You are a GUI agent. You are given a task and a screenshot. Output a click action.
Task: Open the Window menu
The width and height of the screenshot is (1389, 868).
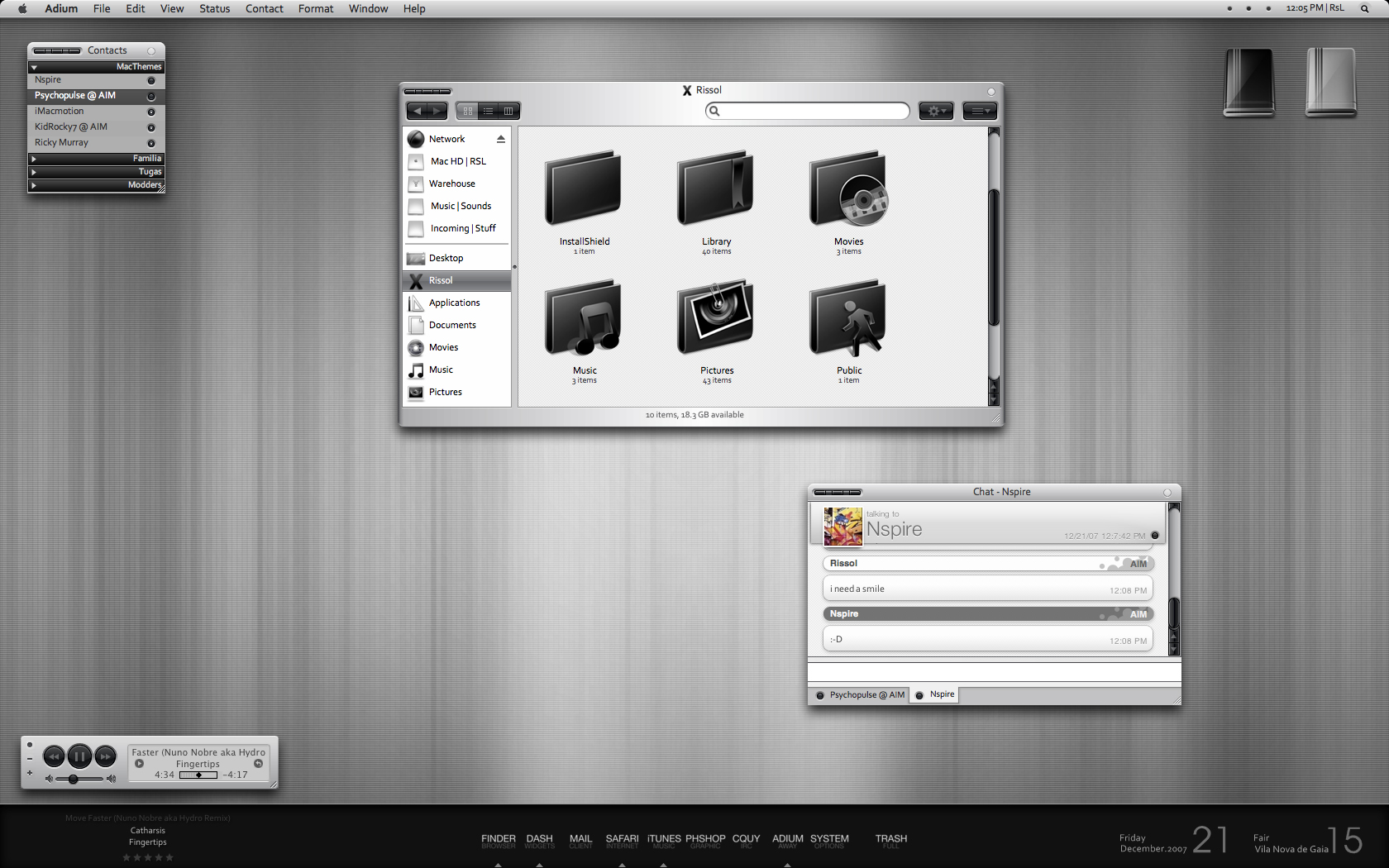368,8
